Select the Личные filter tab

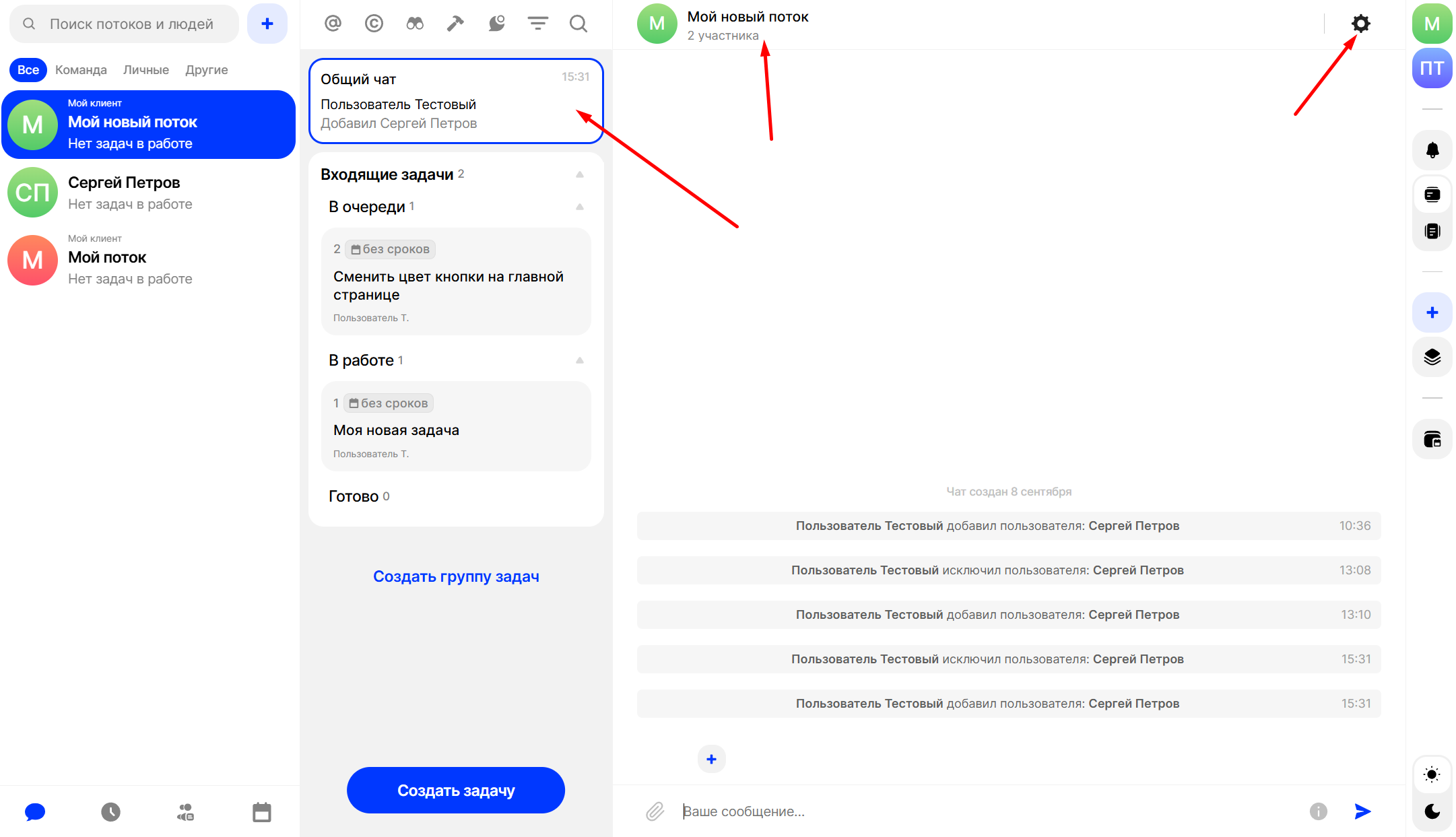pyautogui.click(x=145, y=70)
